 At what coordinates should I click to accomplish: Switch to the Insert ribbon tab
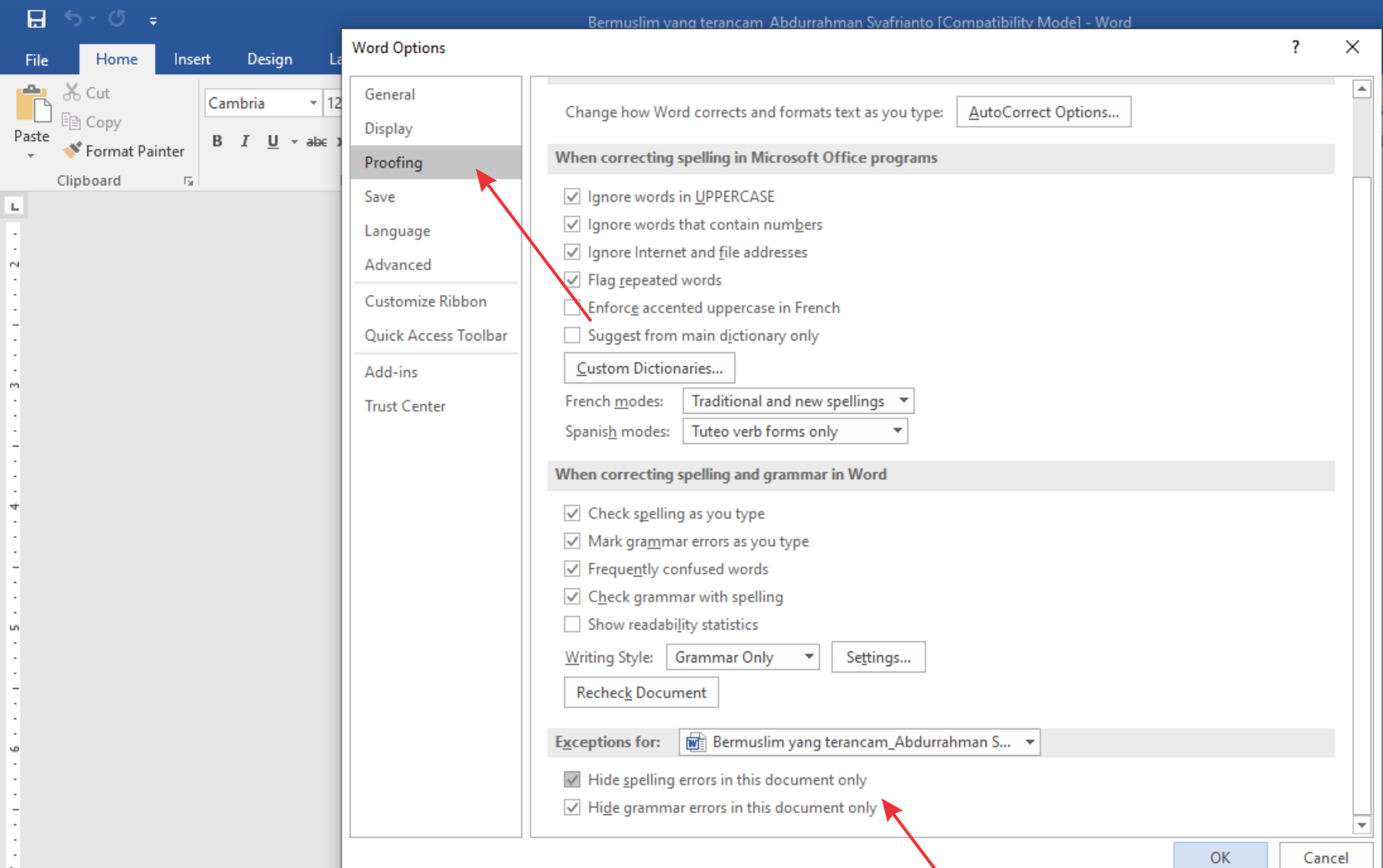tap(192, 59)
